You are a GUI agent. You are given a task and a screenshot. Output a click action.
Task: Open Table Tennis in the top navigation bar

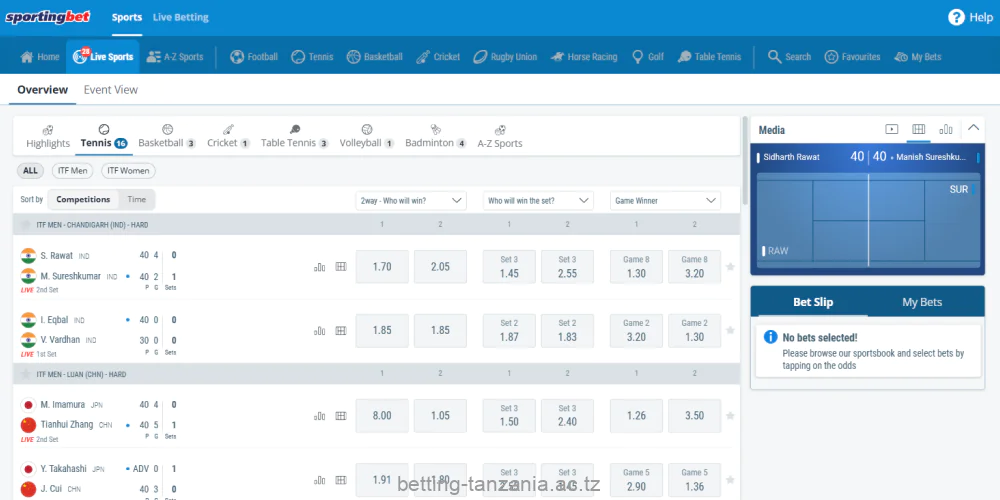[x=709, y=57]
